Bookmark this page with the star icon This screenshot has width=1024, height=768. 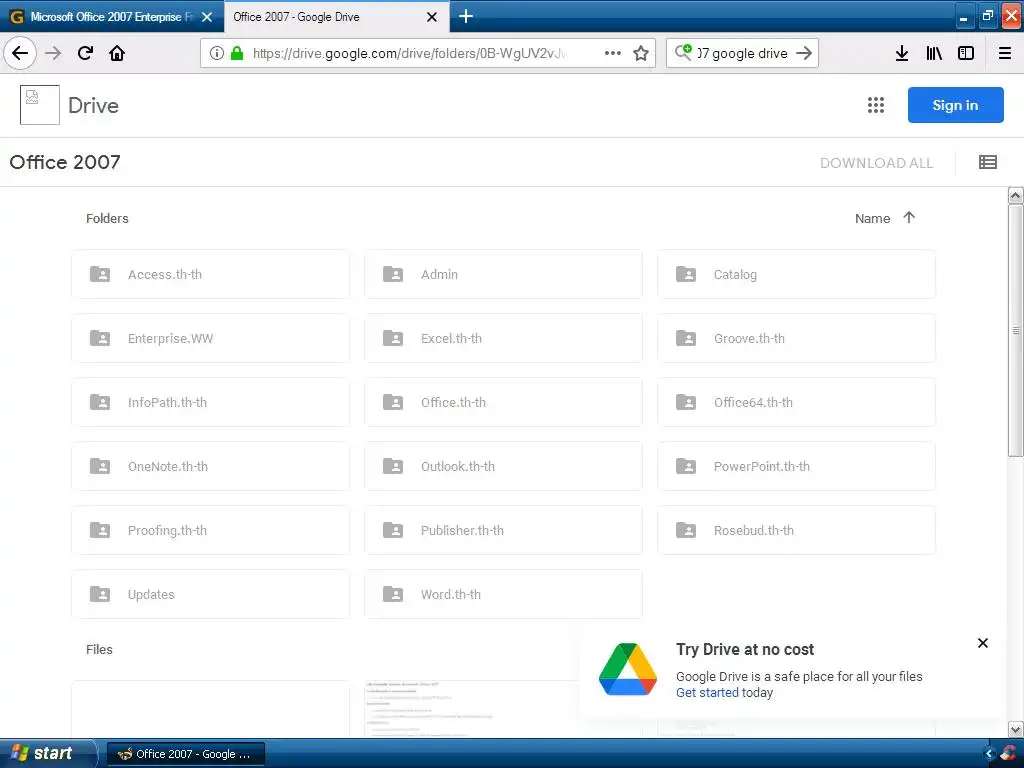point(641,53)
